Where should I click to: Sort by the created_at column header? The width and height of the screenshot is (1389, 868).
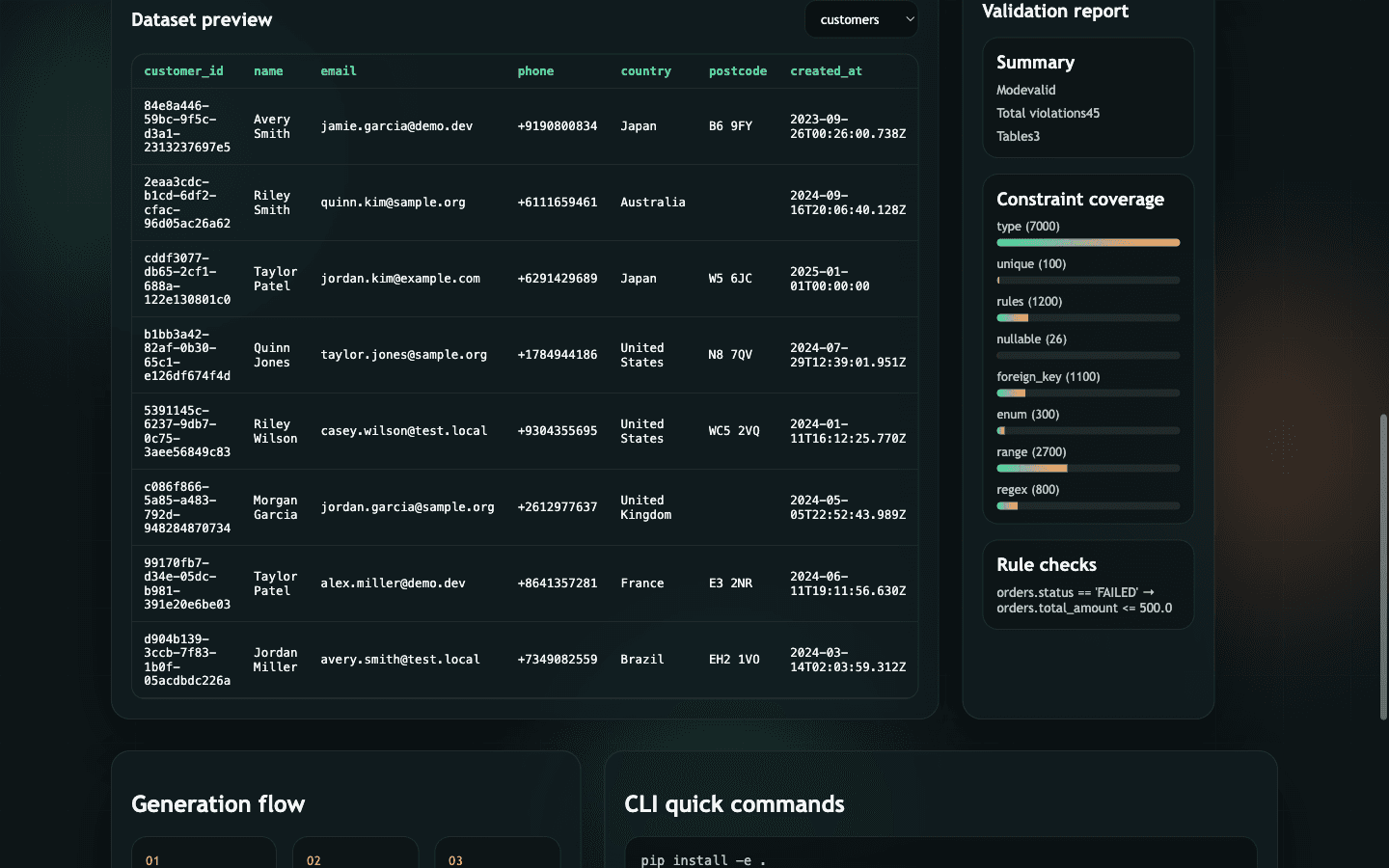(x=826, y=70)
